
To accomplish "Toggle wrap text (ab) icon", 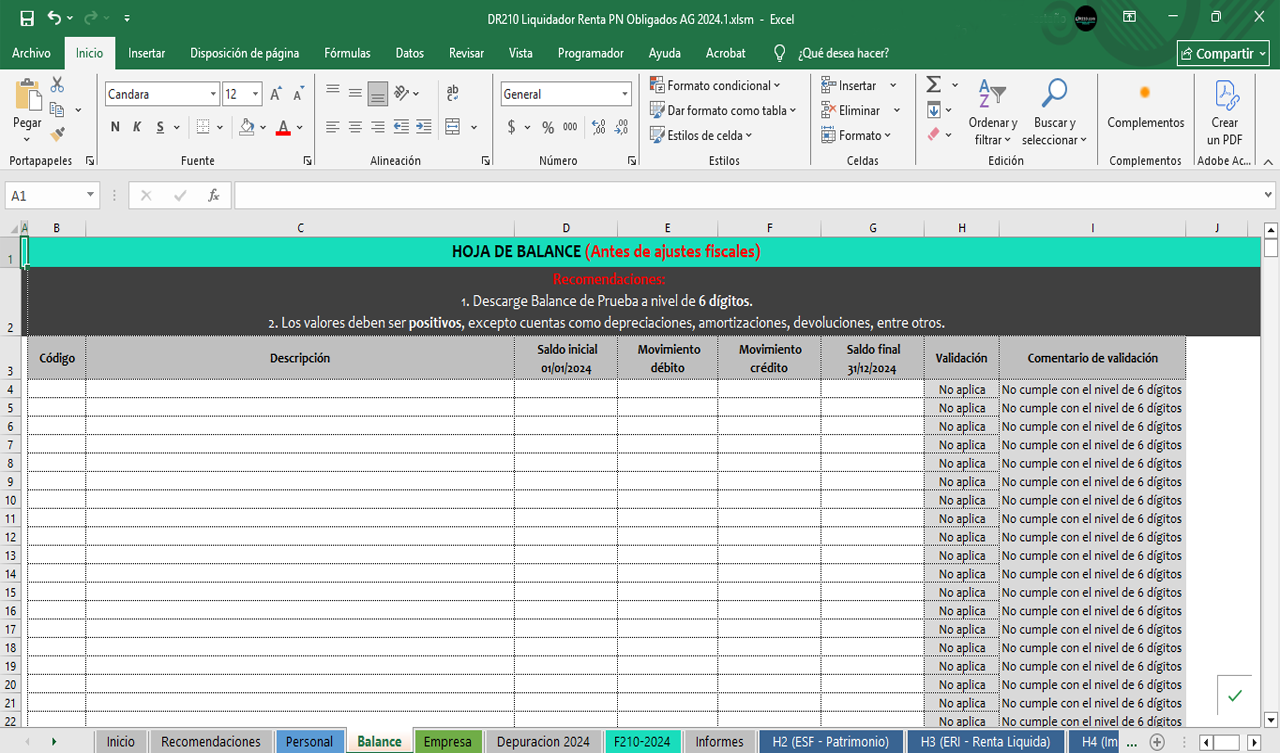I will click(x=452, y=93).
